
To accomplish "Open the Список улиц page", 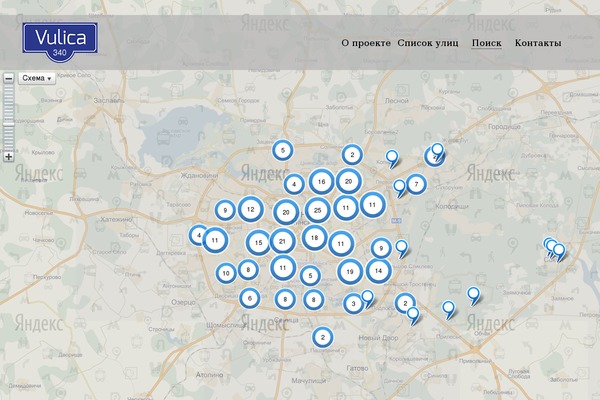I will 427,43.
